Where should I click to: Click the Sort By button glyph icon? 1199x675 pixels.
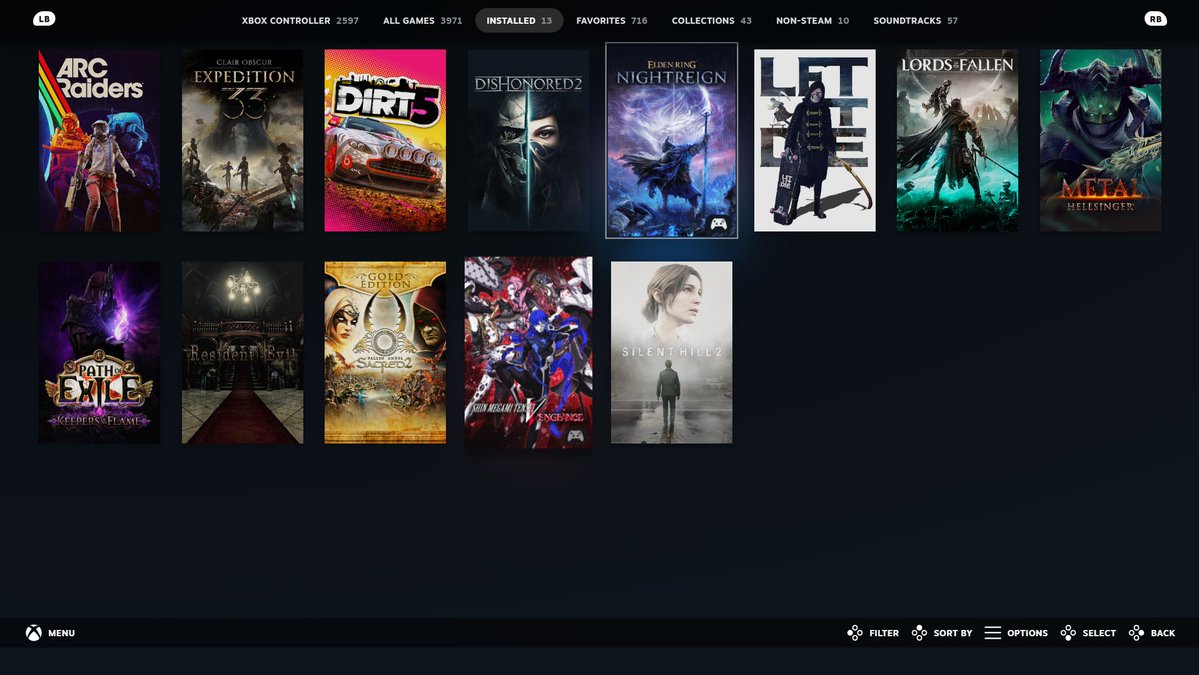tap(919, 633)
